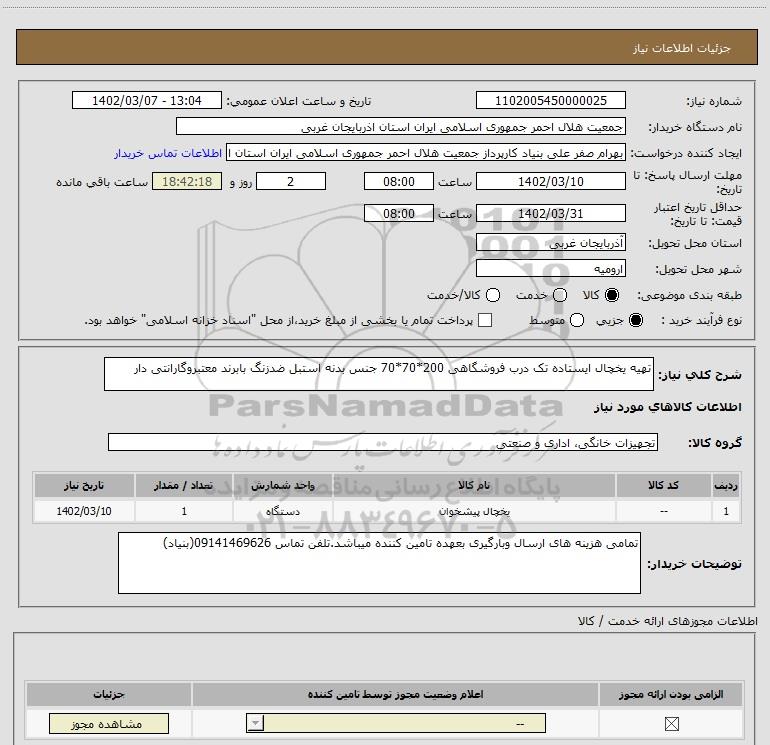
Task: Click the اطلاعات مجوزهای ارائه خدمت / کالا heading
Action: pyautogui.click(x=667, y=621)
